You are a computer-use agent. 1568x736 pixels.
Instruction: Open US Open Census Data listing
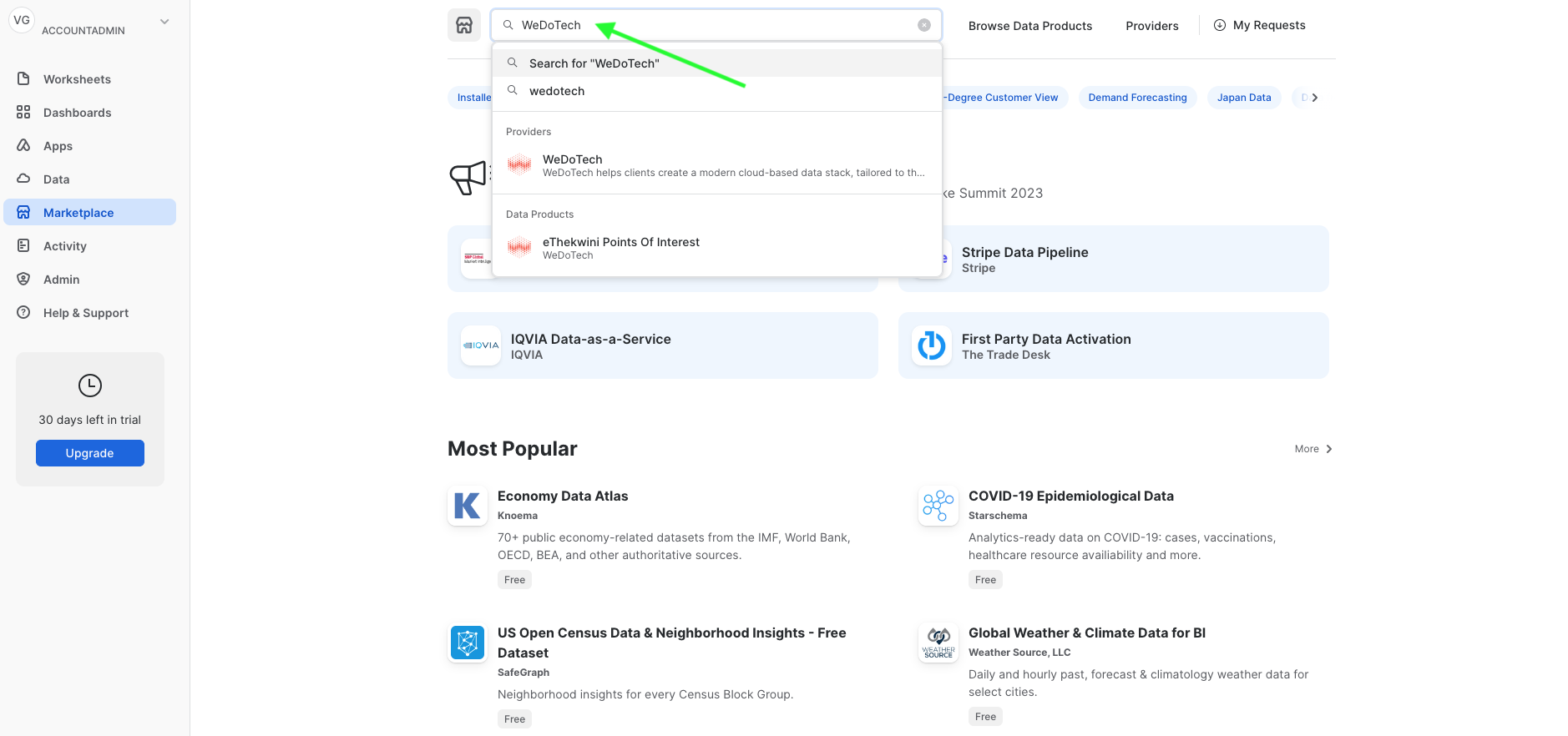[x=672, y=643]
